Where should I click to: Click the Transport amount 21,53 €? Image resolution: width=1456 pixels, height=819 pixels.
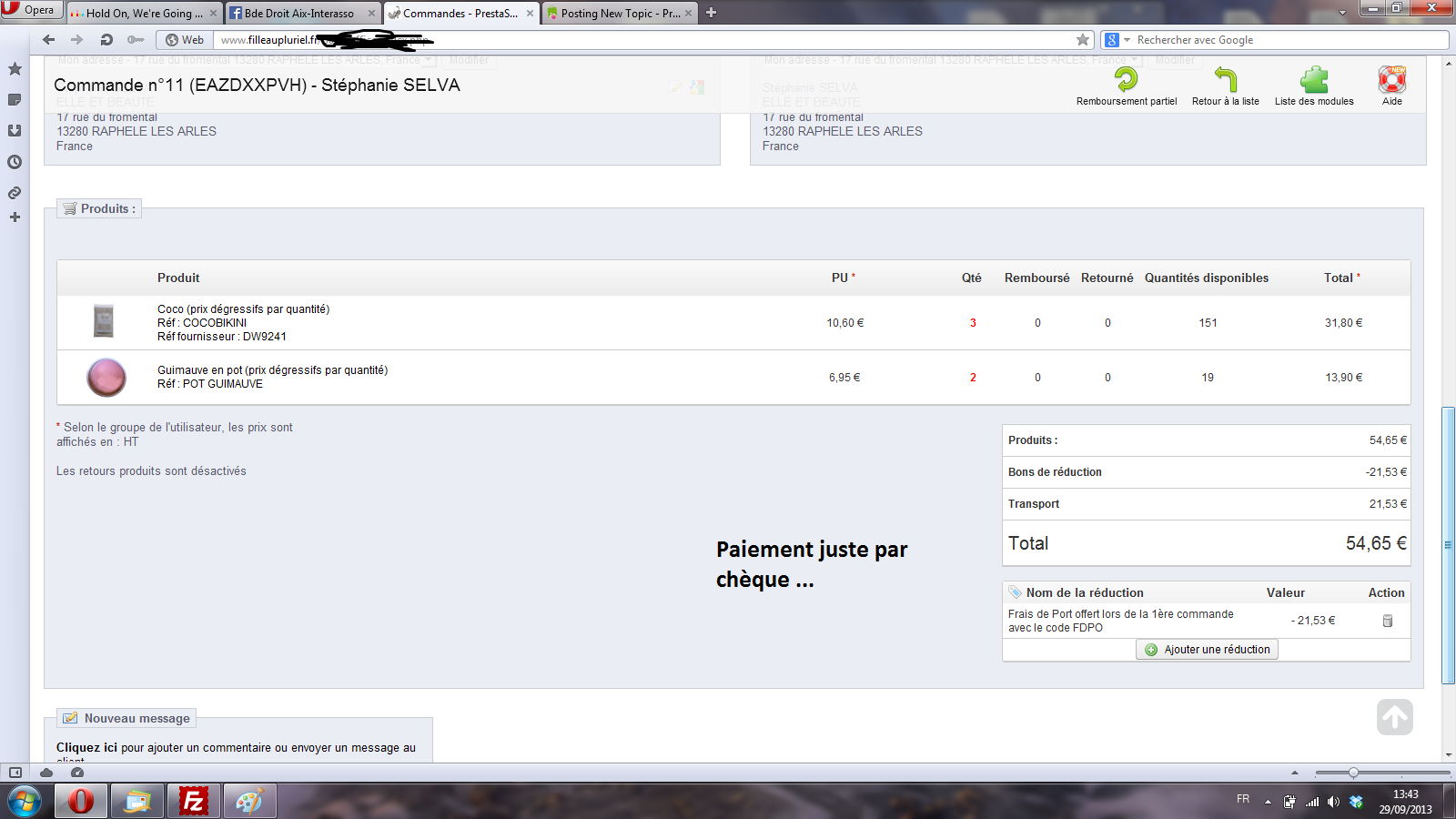click(1388, 504)
